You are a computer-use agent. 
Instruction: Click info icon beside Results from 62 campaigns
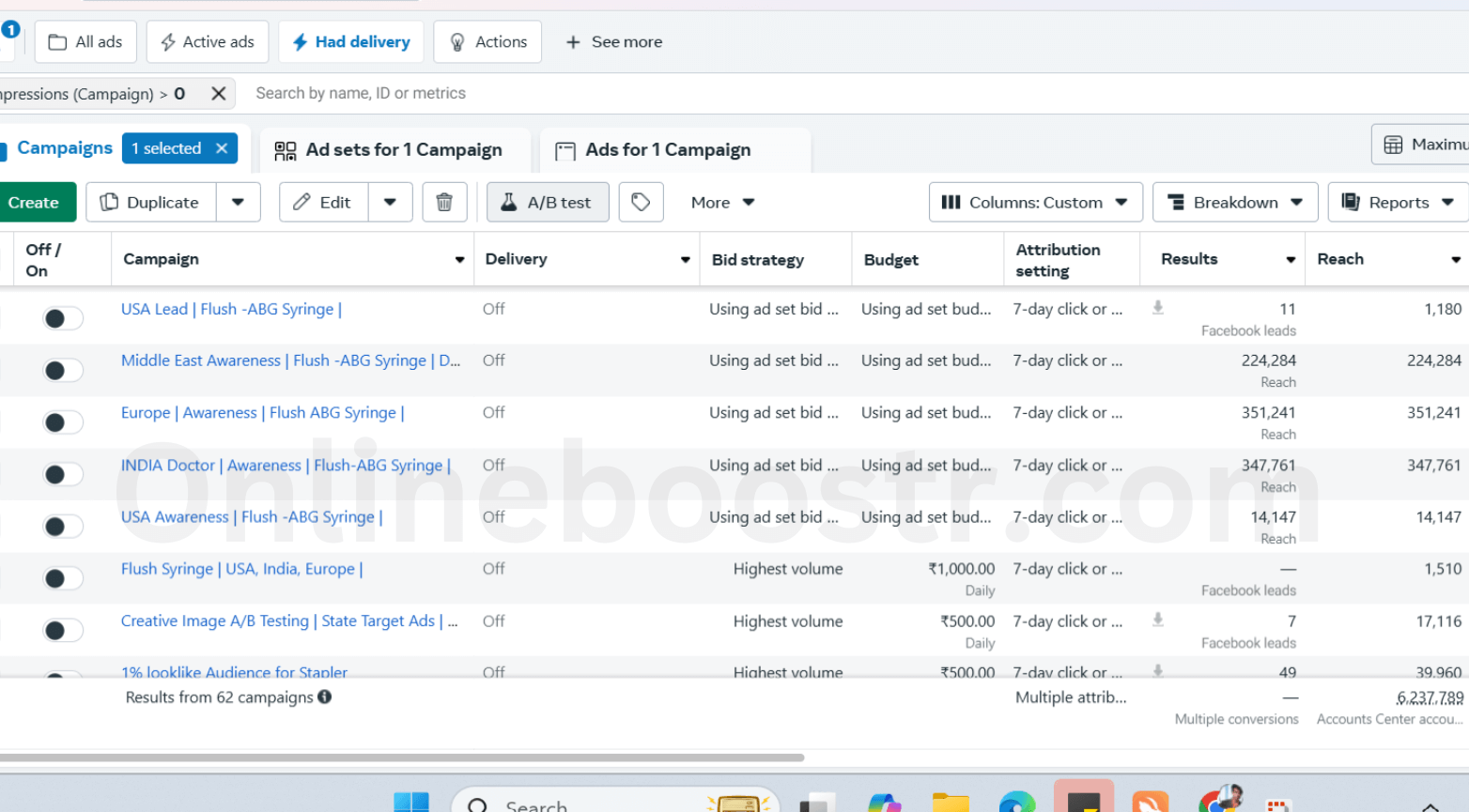[x=325, y=697]
